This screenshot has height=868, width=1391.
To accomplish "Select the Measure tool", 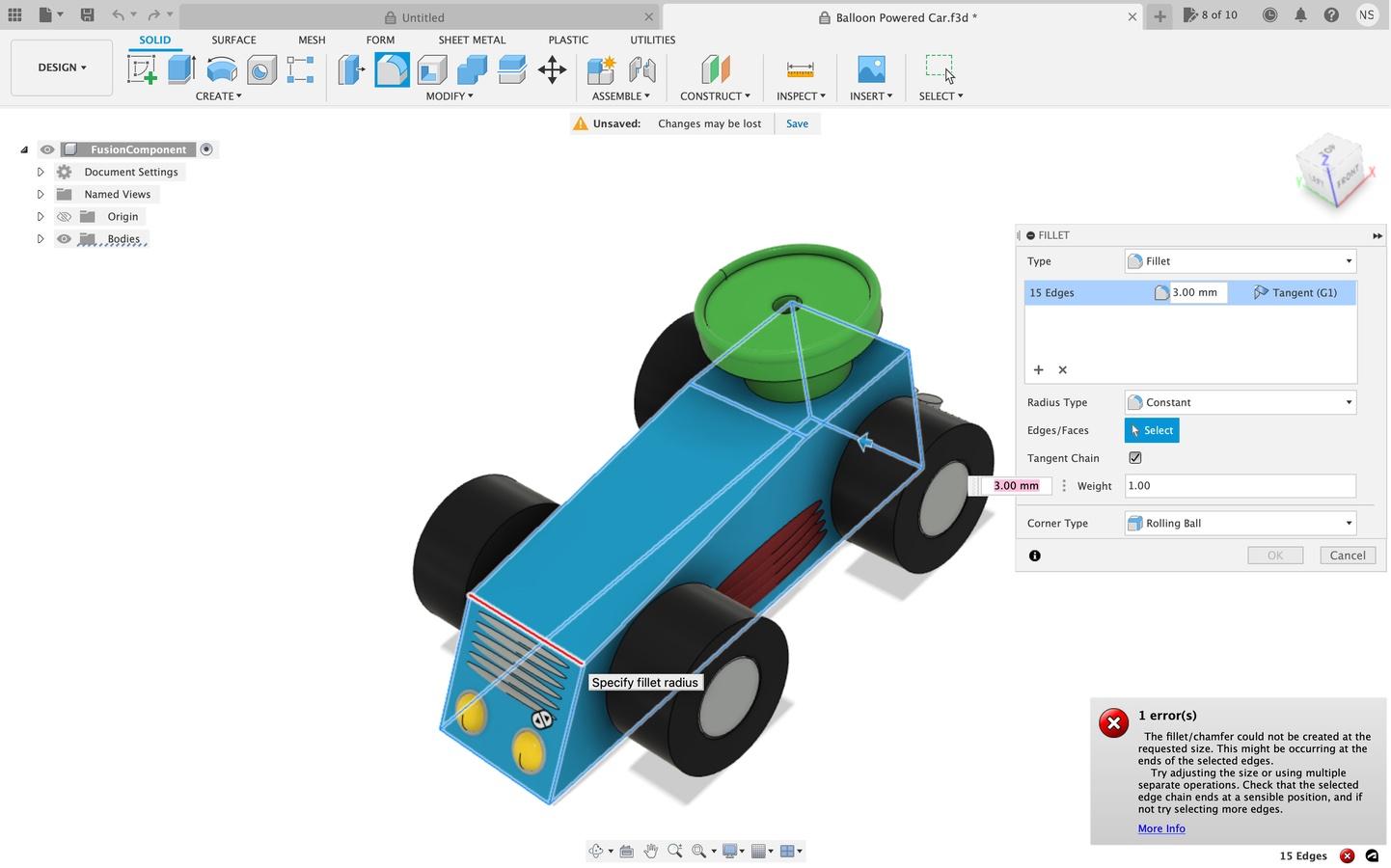I will tap(800, 69).
